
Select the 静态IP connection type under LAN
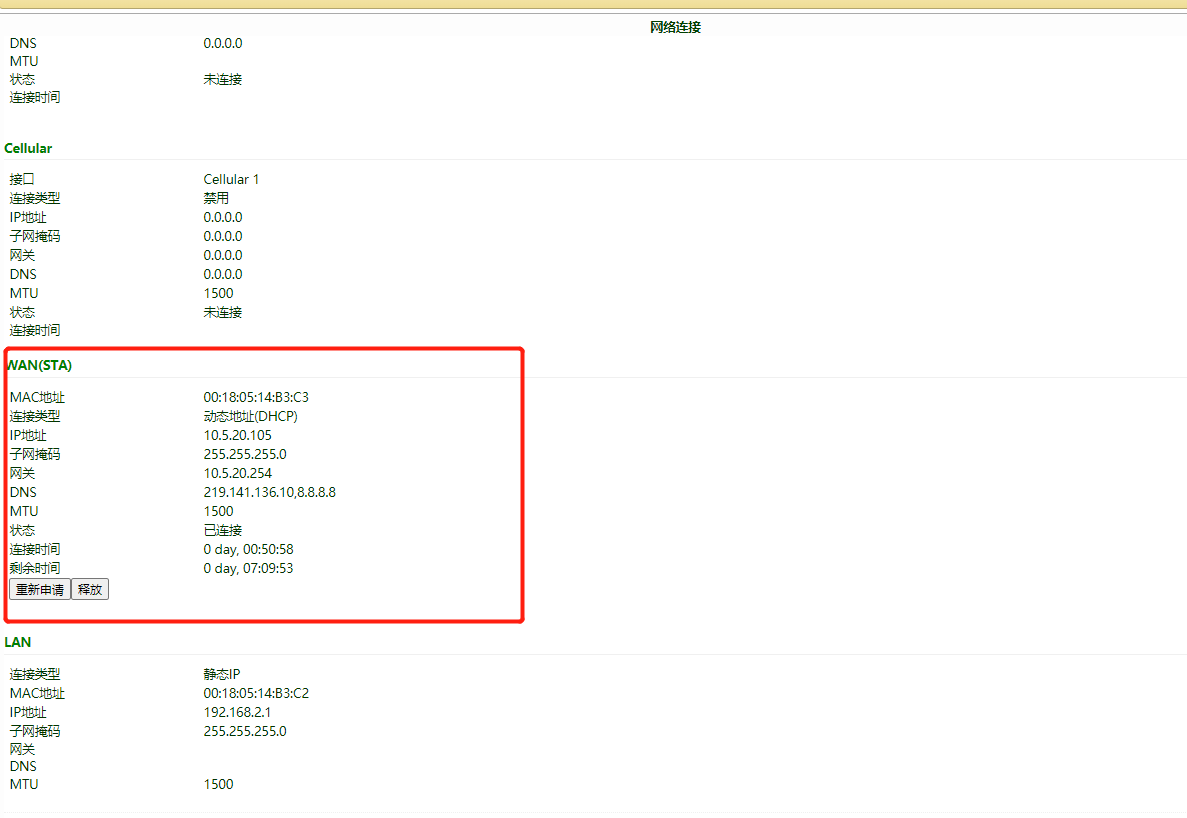click(221, 673)
